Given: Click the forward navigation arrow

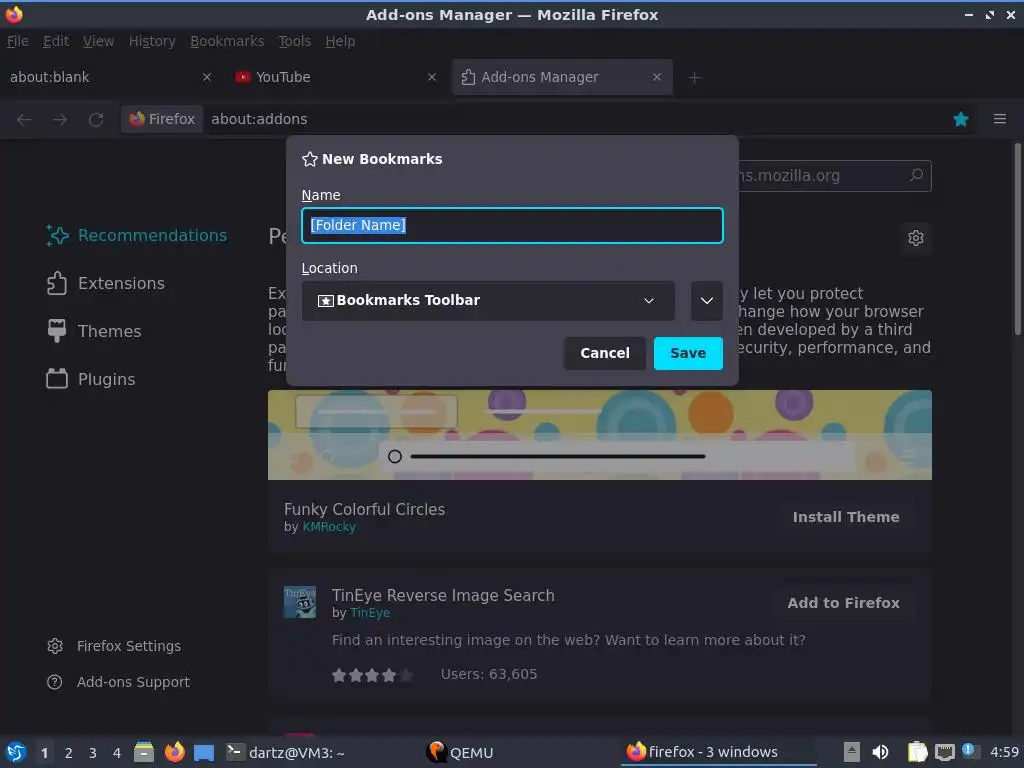Looking at the screenshot, I should click(x=60, y=120).
